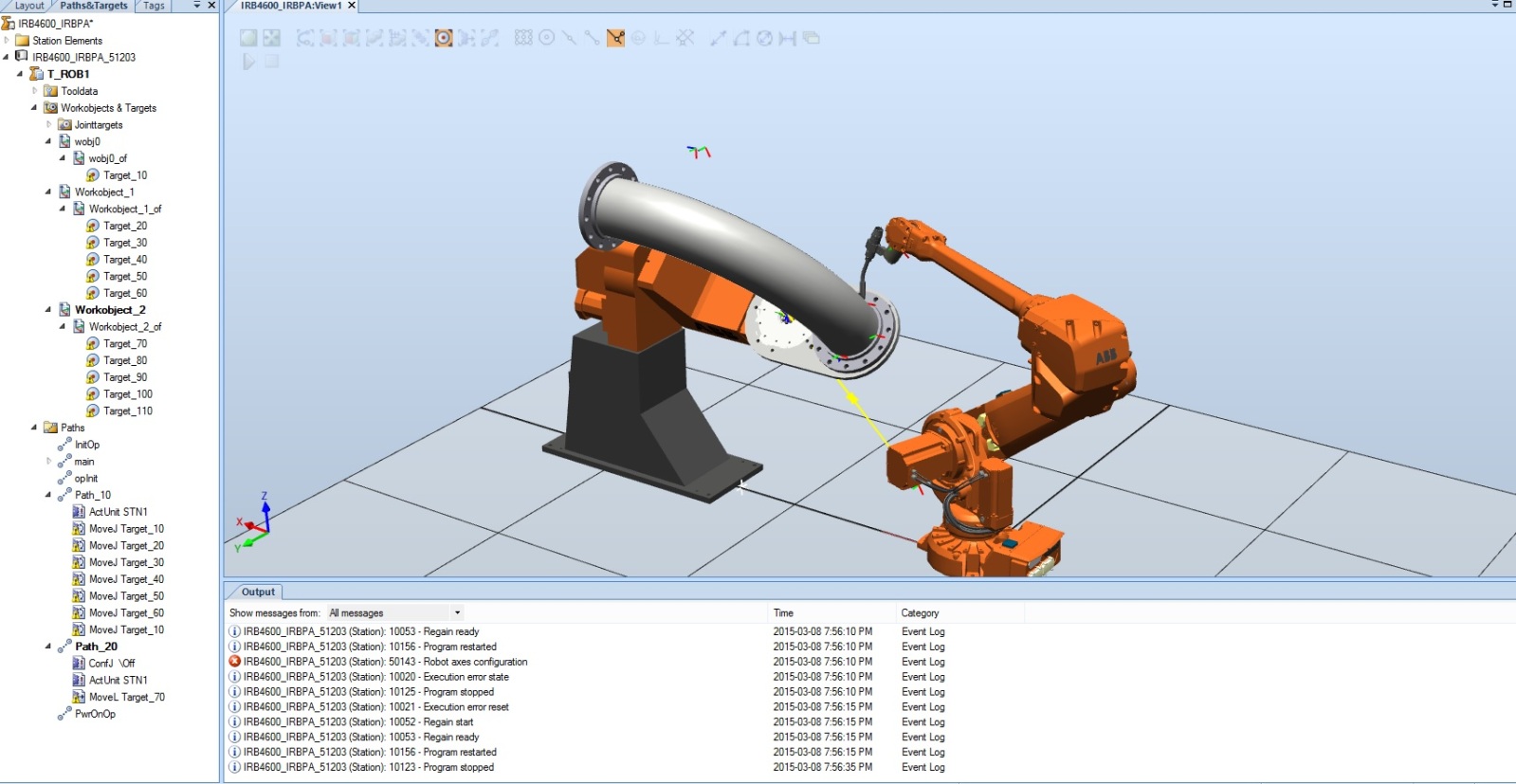Image resolution: width=1516 pixels, height=784 pixels.
Task: Collapse the Path_10 node
Action: pos(48,495)
